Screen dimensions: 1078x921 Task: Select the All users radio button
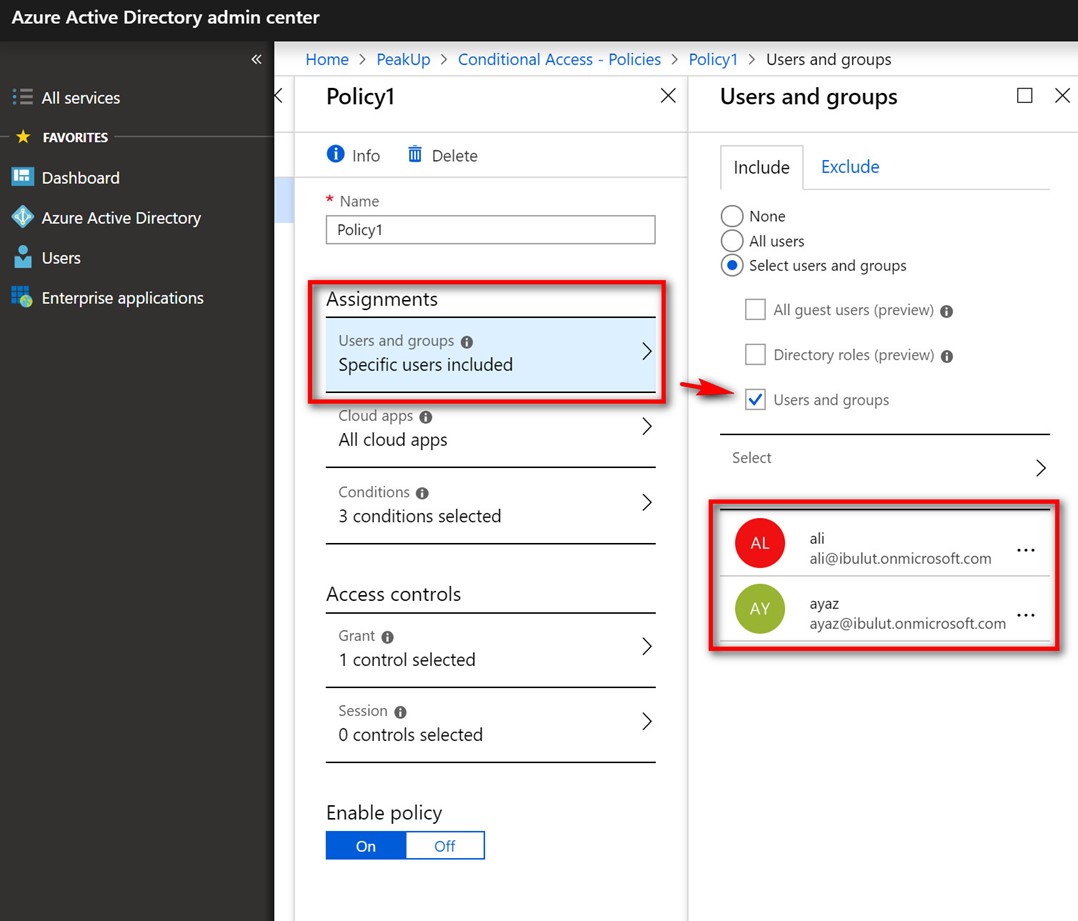pos(732,241)
